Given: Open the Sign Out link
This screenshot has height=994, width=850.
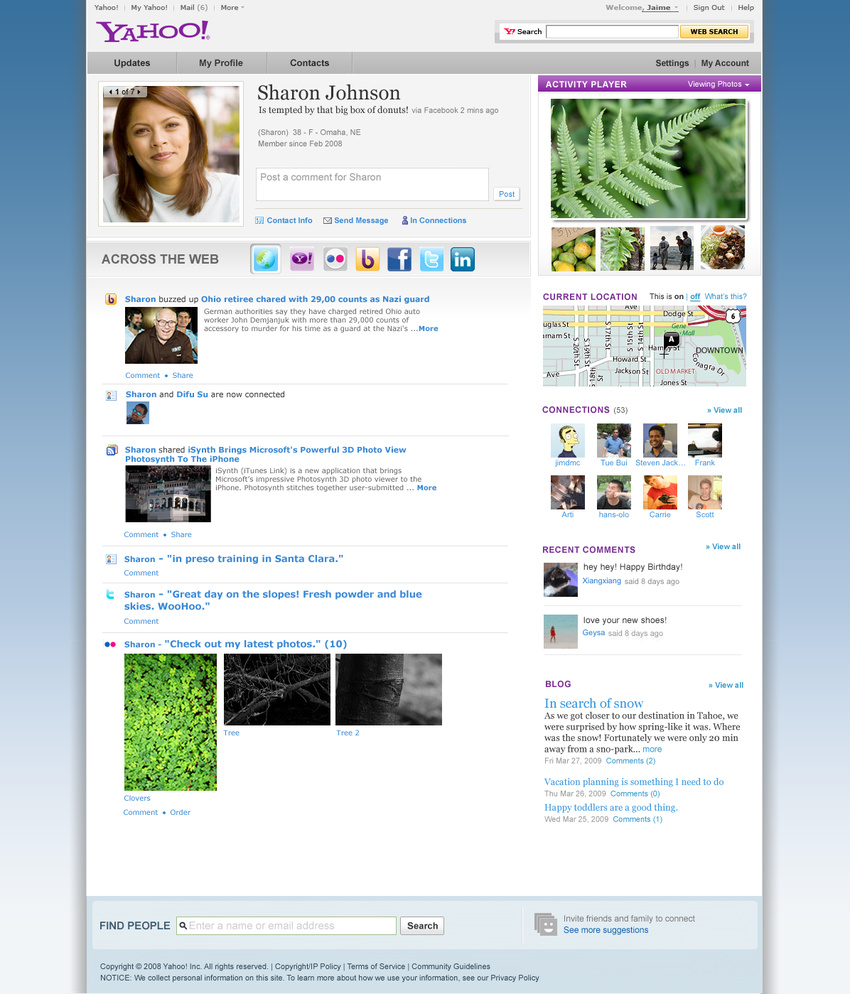Looking at the screenshot, I should click(709, 8).
